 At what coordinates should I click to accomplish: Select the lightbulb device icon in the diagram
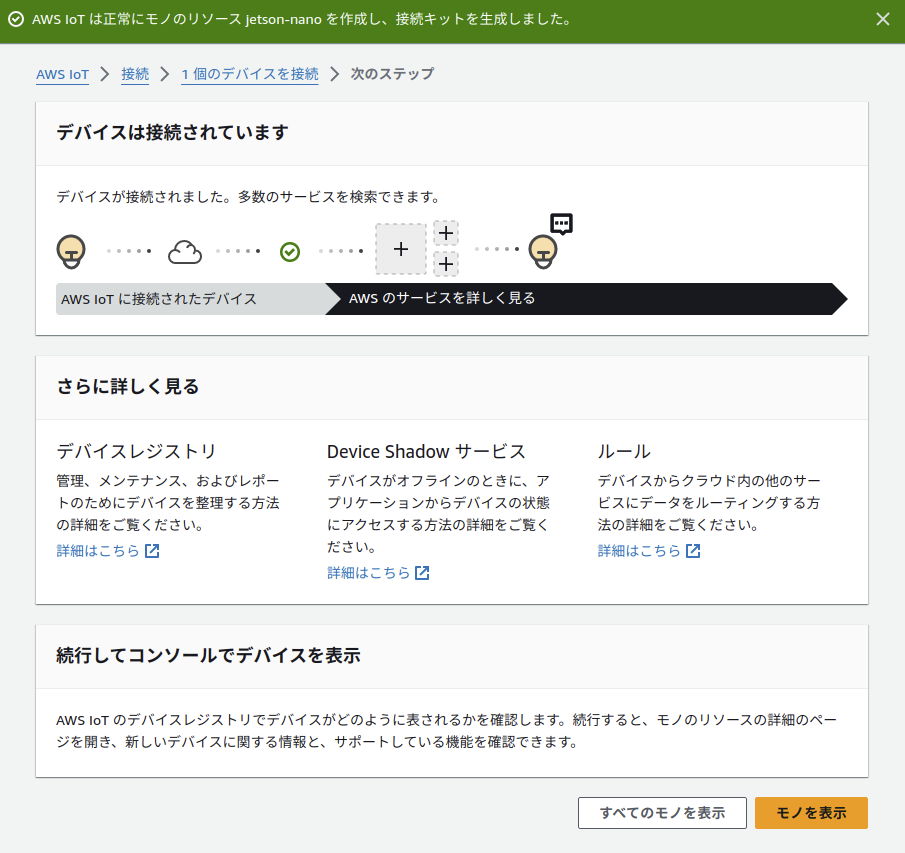pyautogui.click(x=71, y=249)
